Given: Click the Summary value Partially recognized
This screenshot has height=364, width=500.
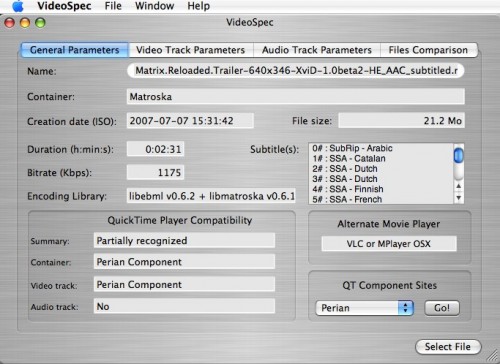Looking at the screenshot, I should 184,240.
